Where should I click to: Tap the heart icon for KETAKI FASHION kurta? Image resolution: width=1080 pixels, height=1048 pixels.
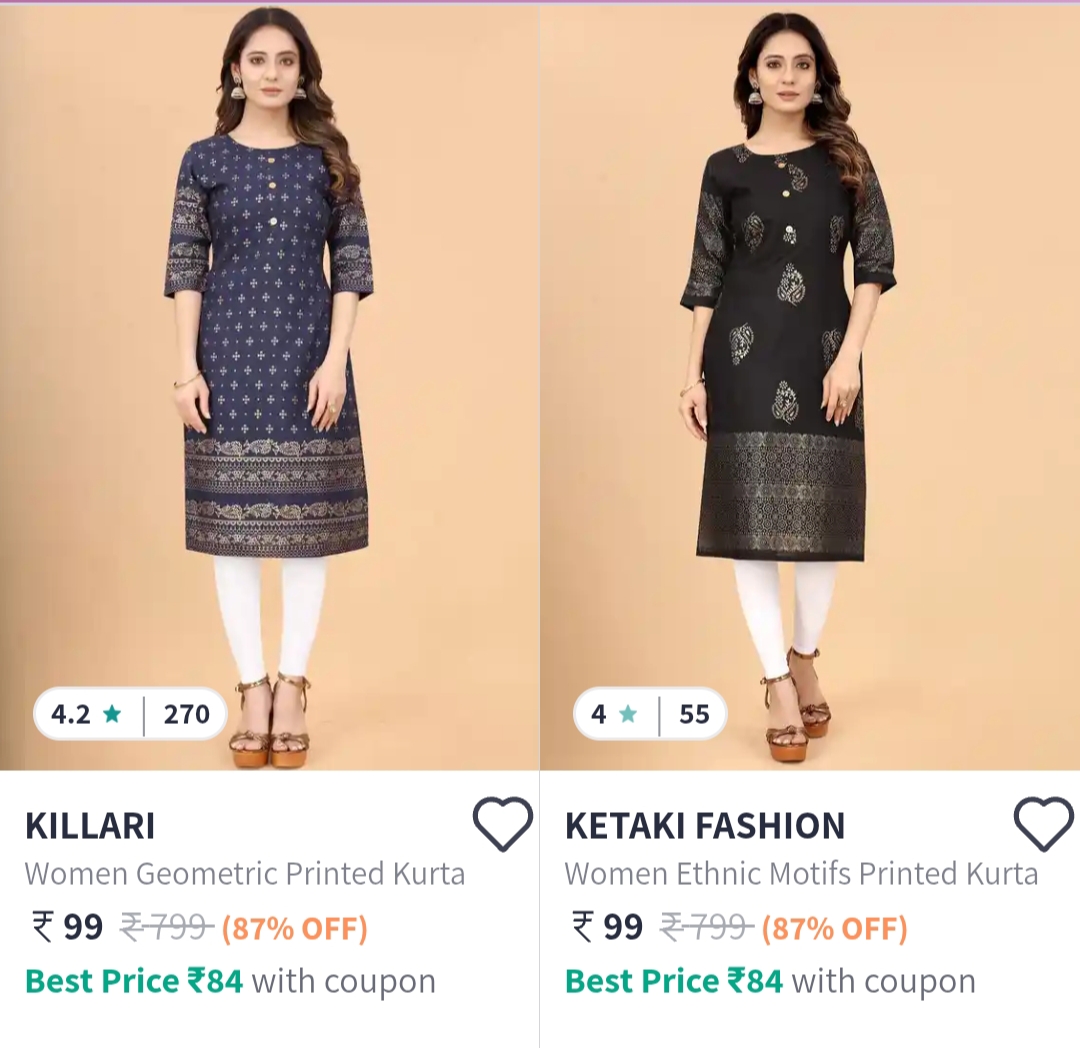1043,825
